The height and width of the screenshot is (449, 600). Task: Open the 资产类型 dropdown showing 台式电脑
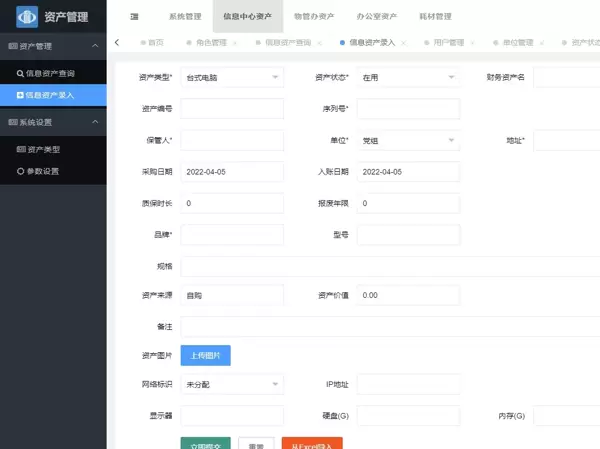pos(232,77)
